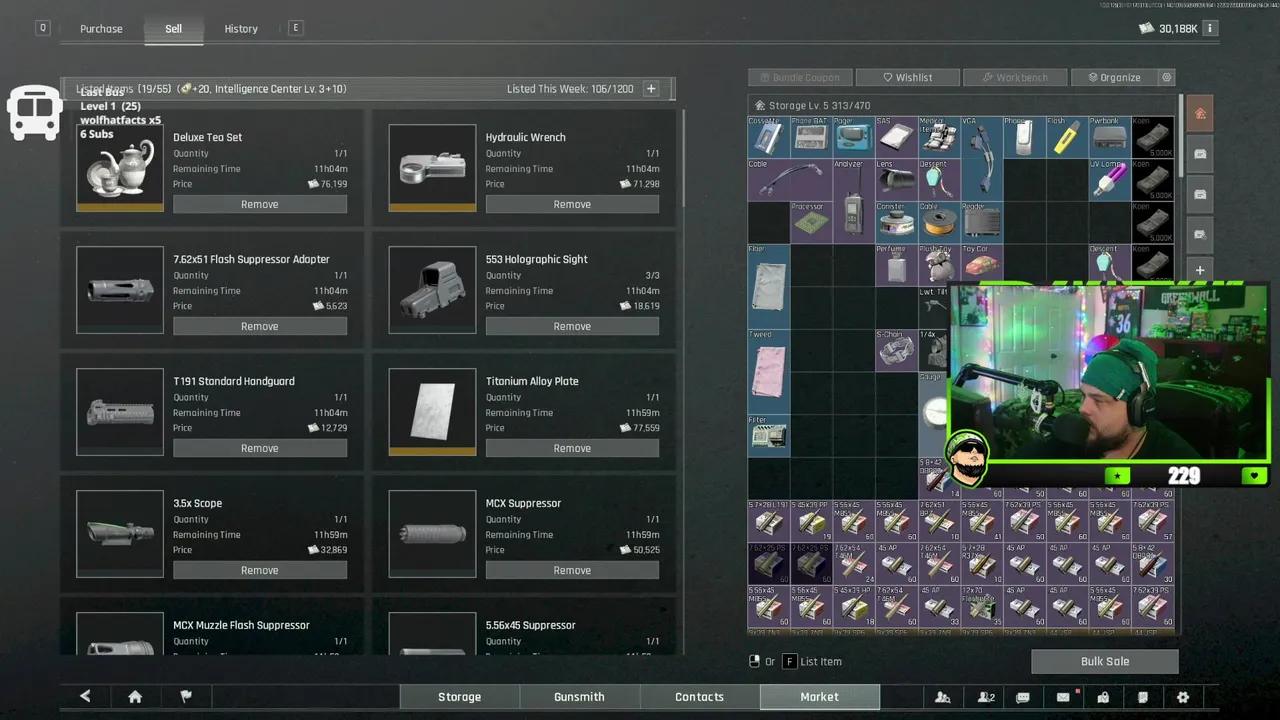Viewport: 1280px width, 720px height.
Task: Open the Storage section in the bottom bar
Action: pos(459,697)
